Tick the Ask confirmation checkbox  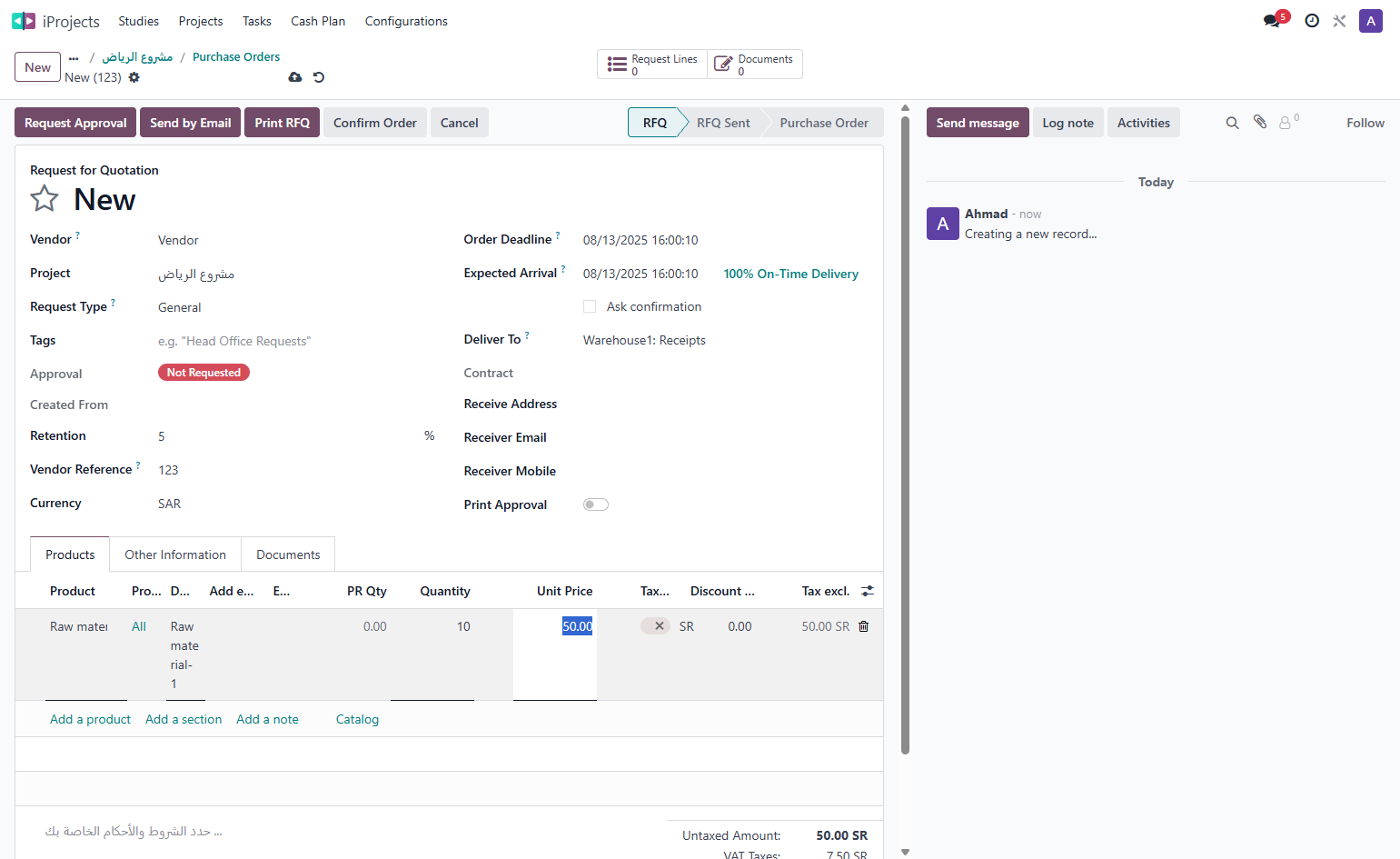tap(590, 306)
